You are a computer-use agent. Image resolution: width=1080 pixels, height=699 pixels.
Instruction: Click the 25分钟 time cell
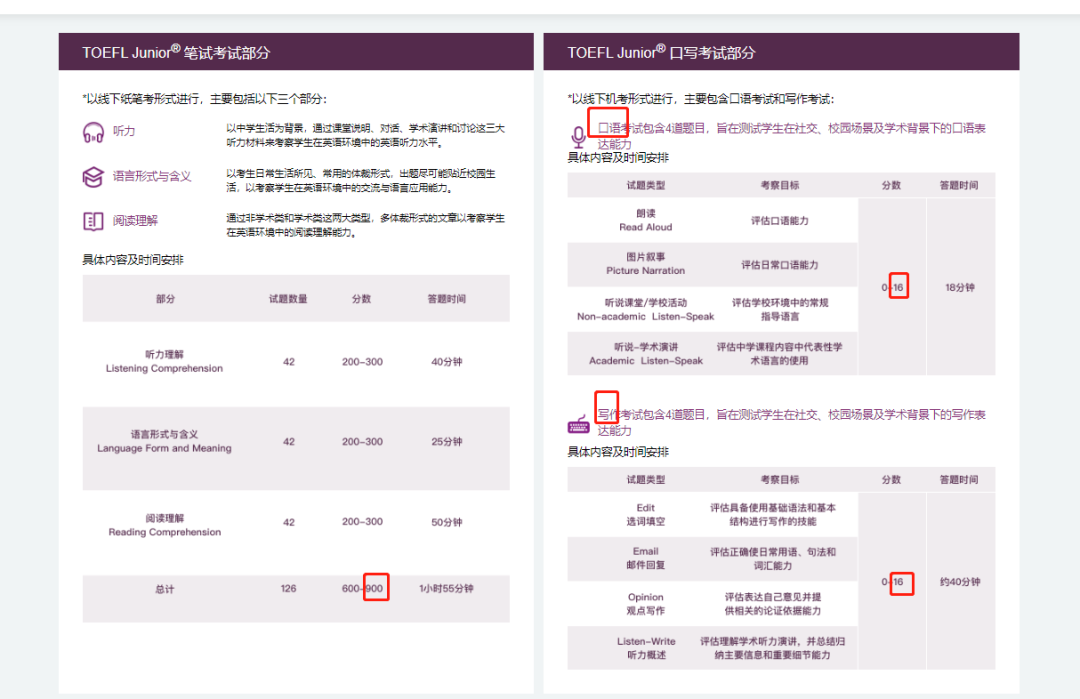[446, 441]
